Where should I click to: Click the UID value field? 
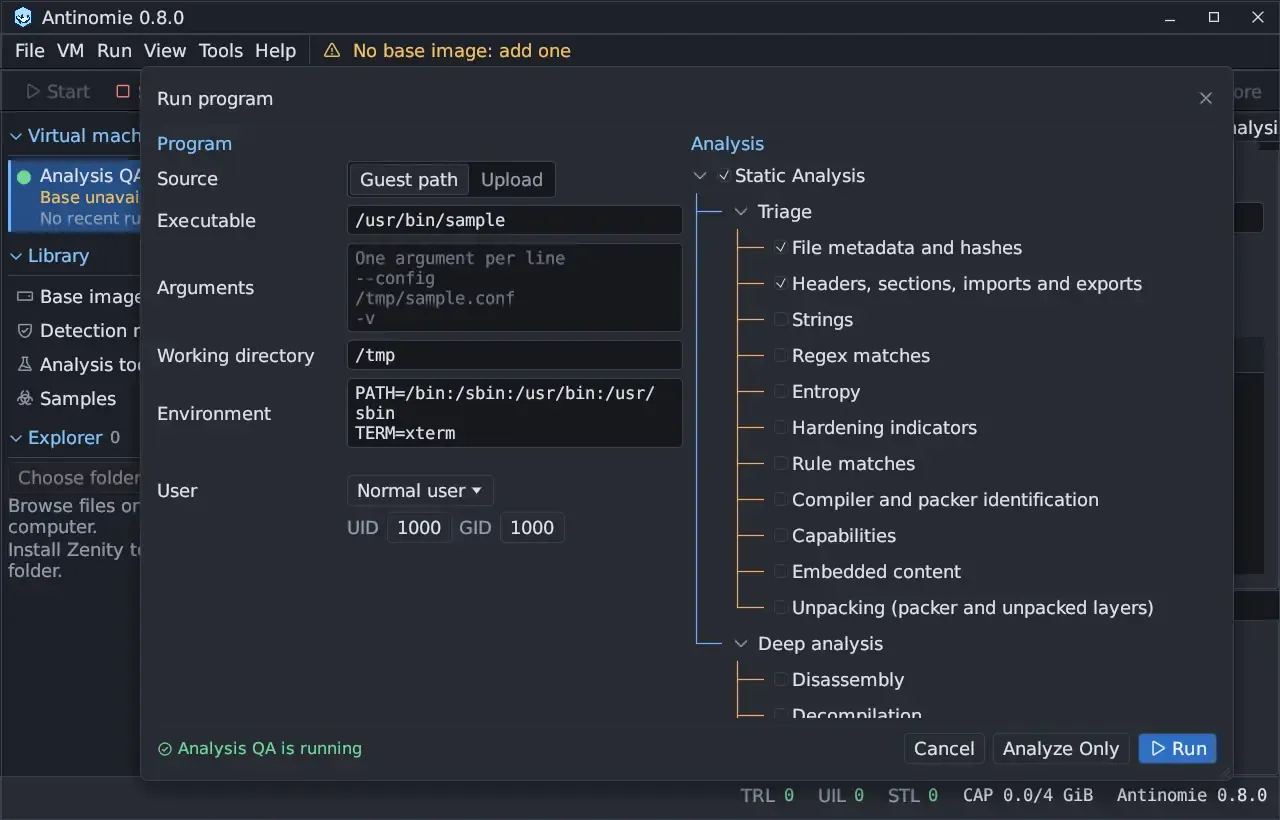tap(419, 528)
